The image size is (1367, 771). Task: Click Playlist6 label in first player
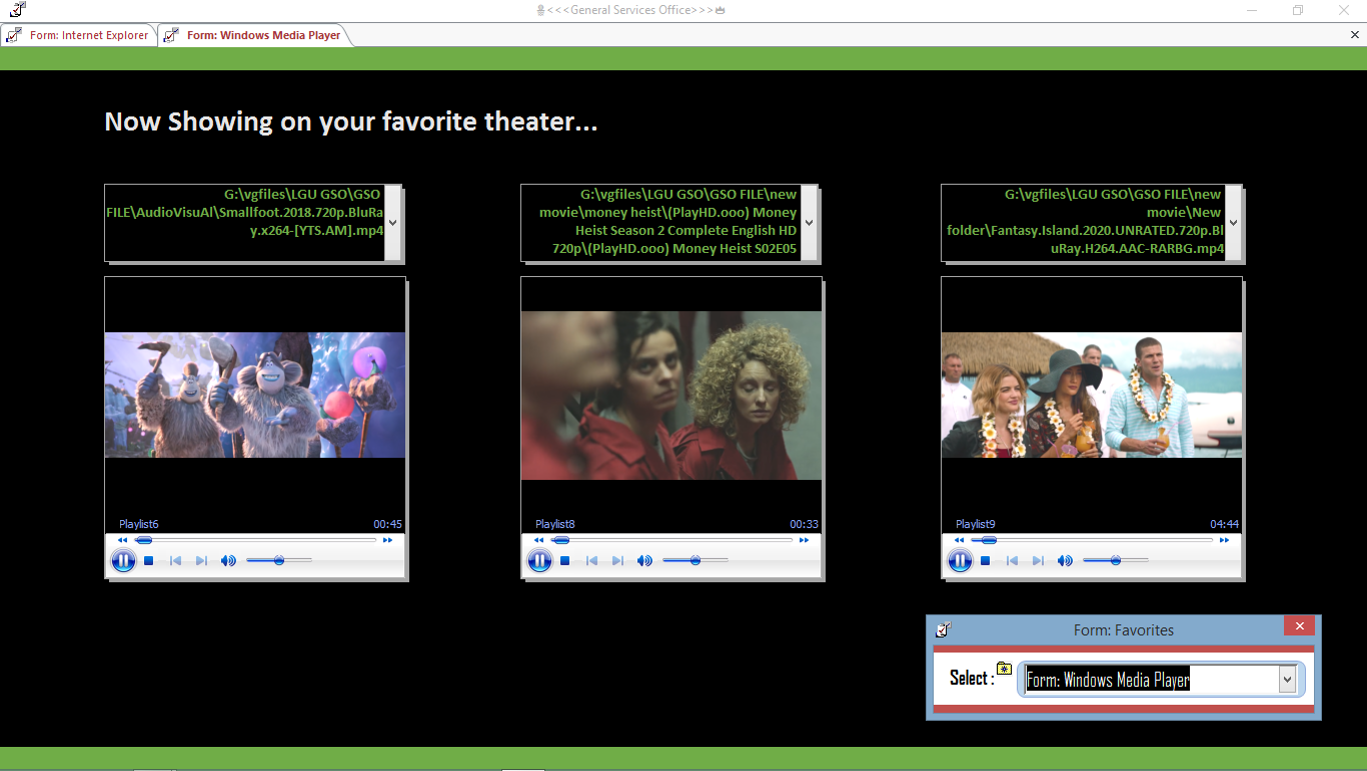tap(139, 524)
